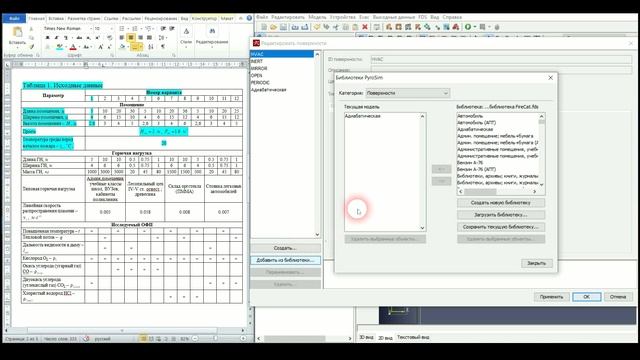Open bulleted list options in Word
640x360 pixels.
[128, 29]
